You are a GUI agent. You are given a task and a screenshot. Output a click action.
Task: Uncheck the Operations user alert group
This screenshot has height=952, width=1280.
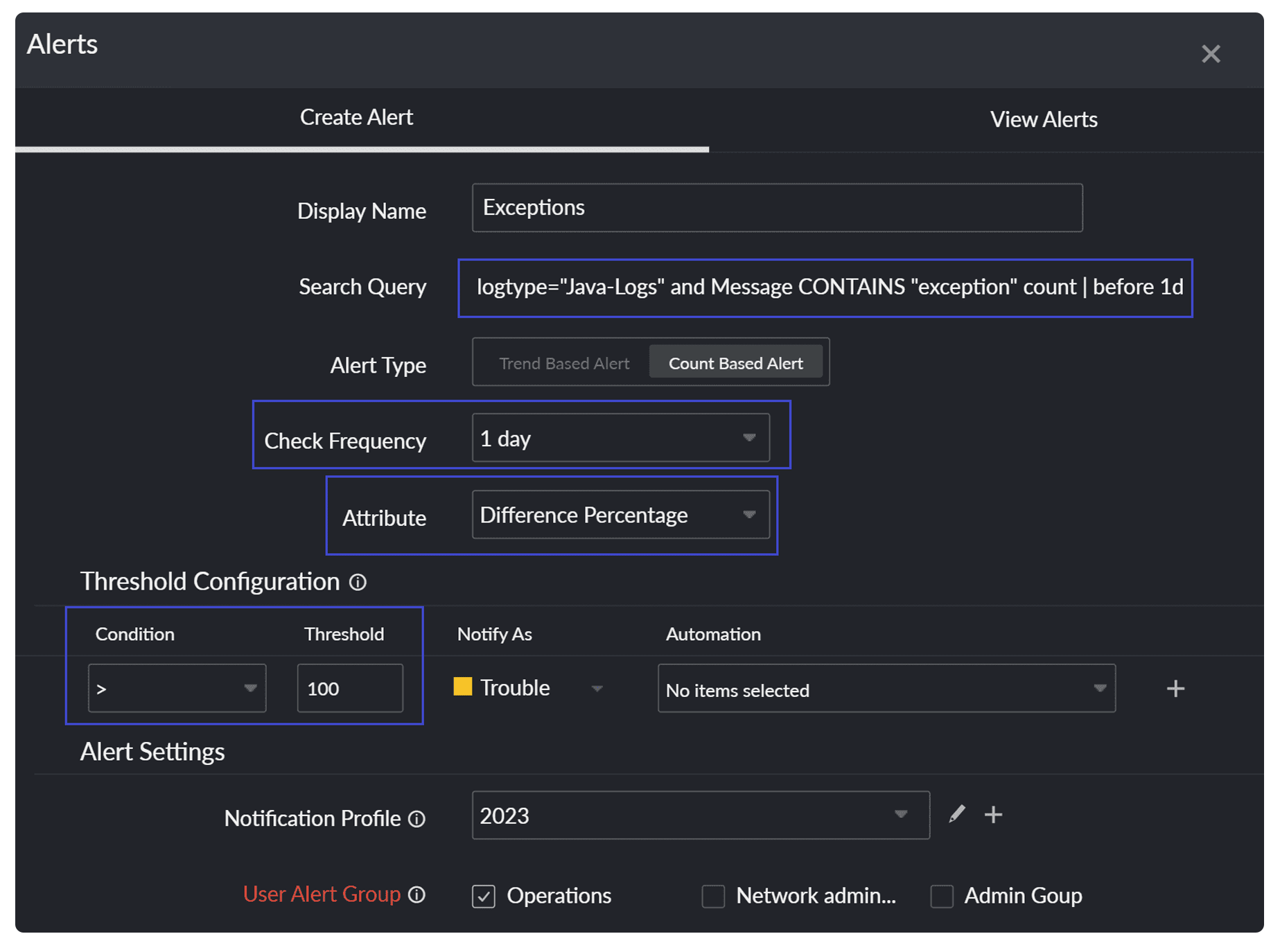pyautogui.click(x=483, y=896)
